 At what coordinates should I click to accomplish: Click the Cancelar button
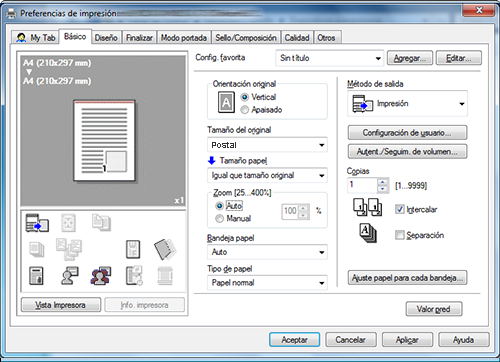[x=351, y=340]
